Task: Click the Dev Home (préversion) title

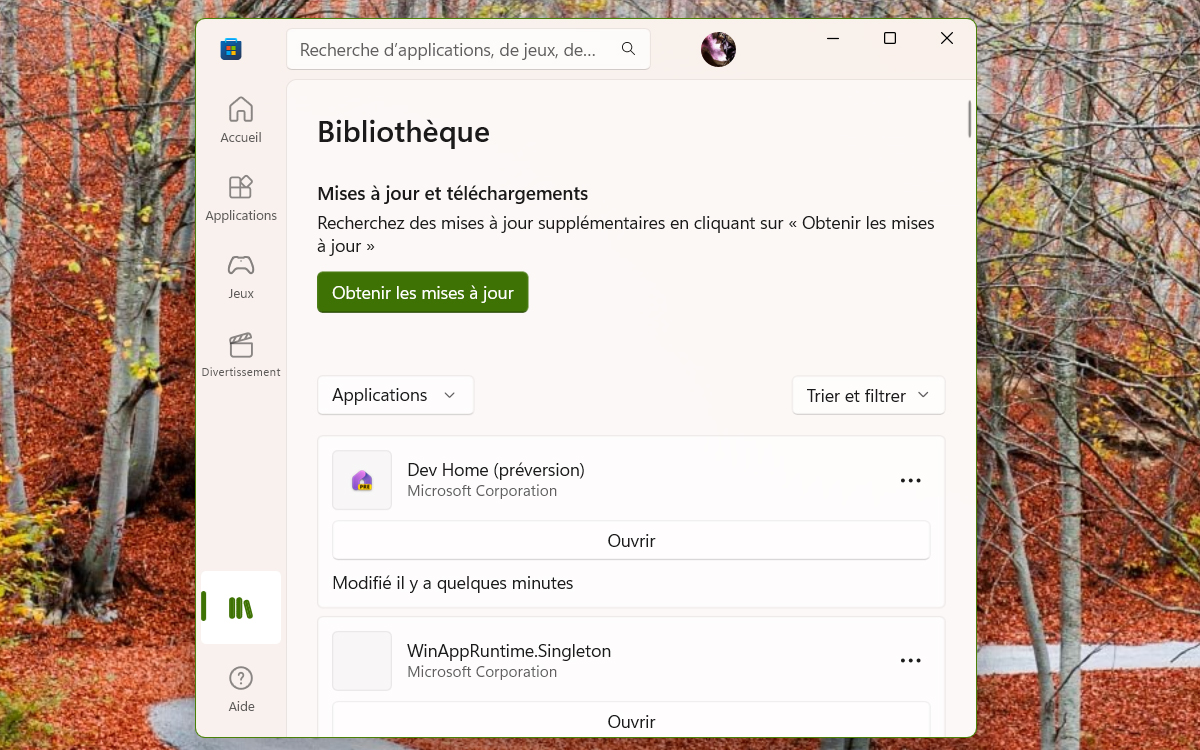Action: click(496, 470)
